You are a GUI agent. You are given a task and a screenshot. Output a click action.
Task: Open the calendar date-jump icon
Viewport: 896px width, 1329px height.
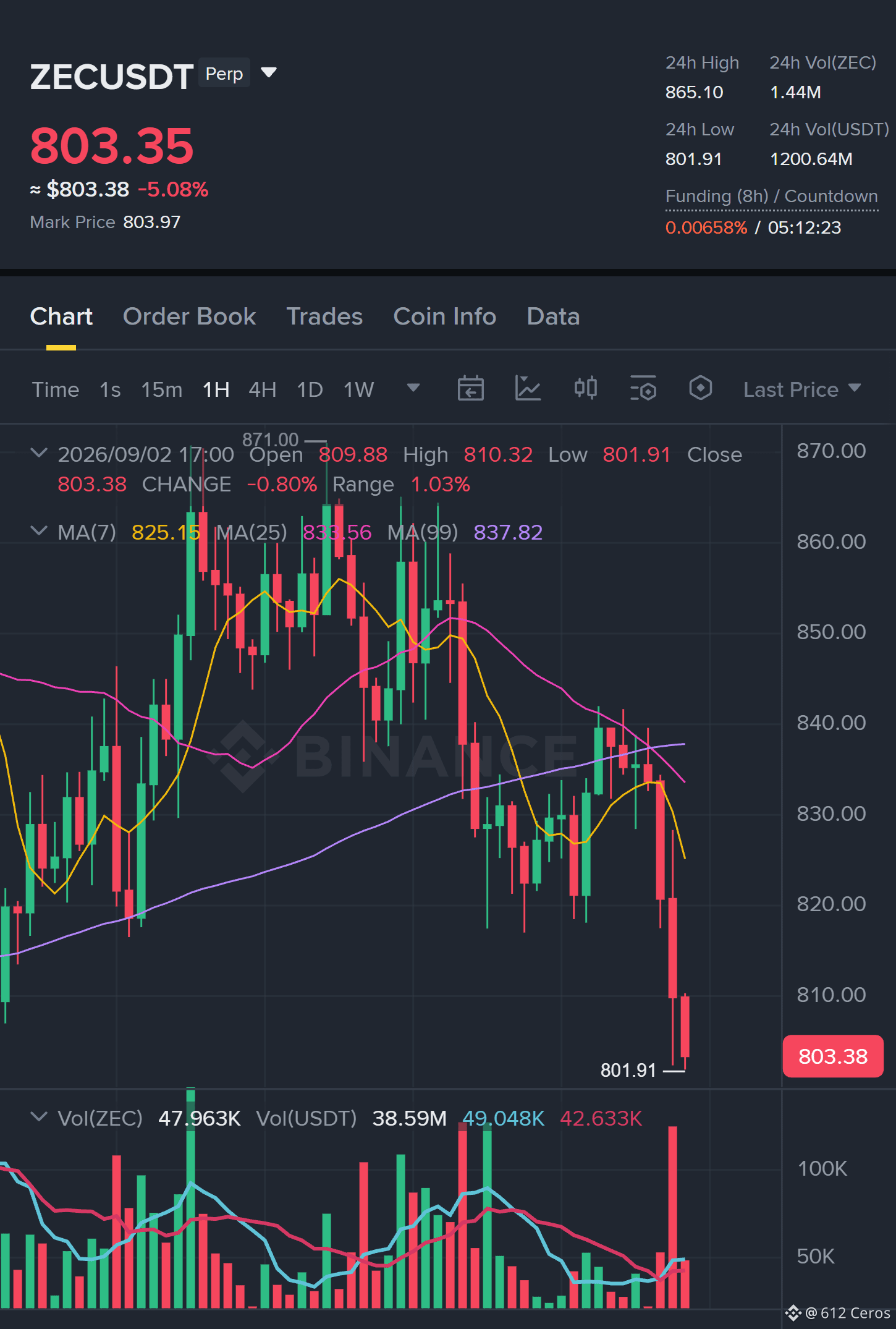[x=470, y=389]
